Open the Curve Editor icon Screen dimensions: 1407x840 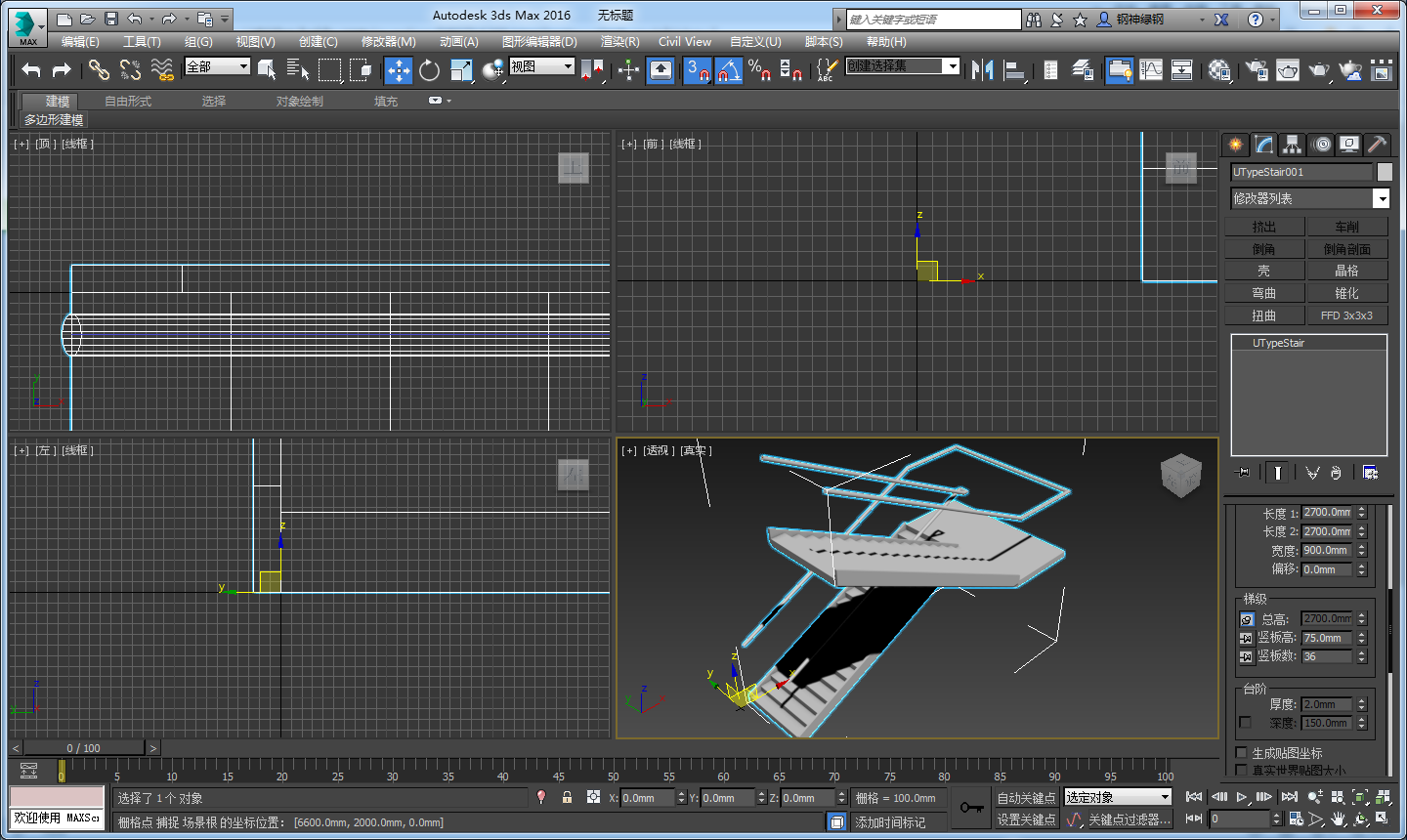coord(1151,69)
